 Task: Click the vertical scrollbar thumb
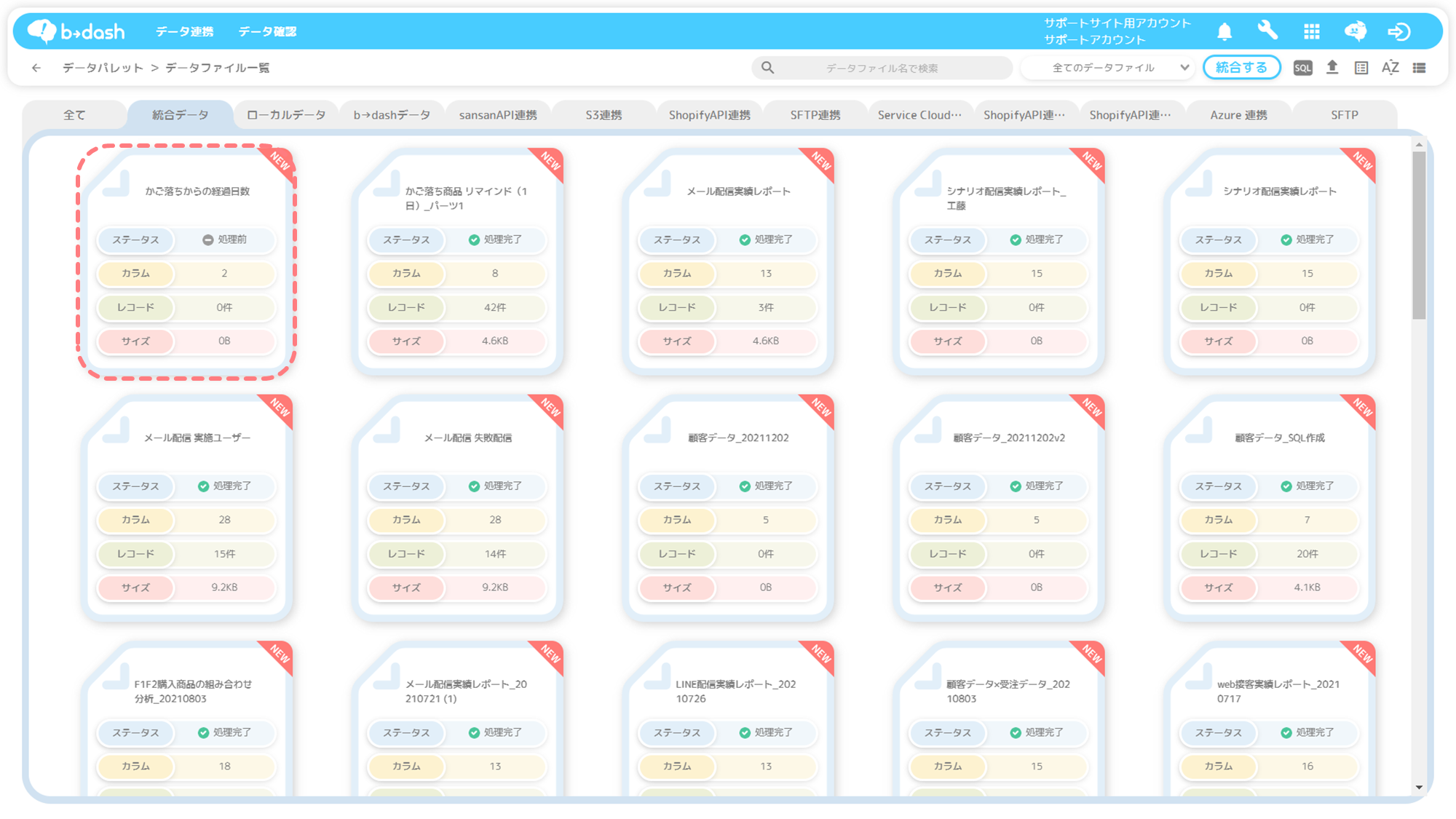(1419, 235)
